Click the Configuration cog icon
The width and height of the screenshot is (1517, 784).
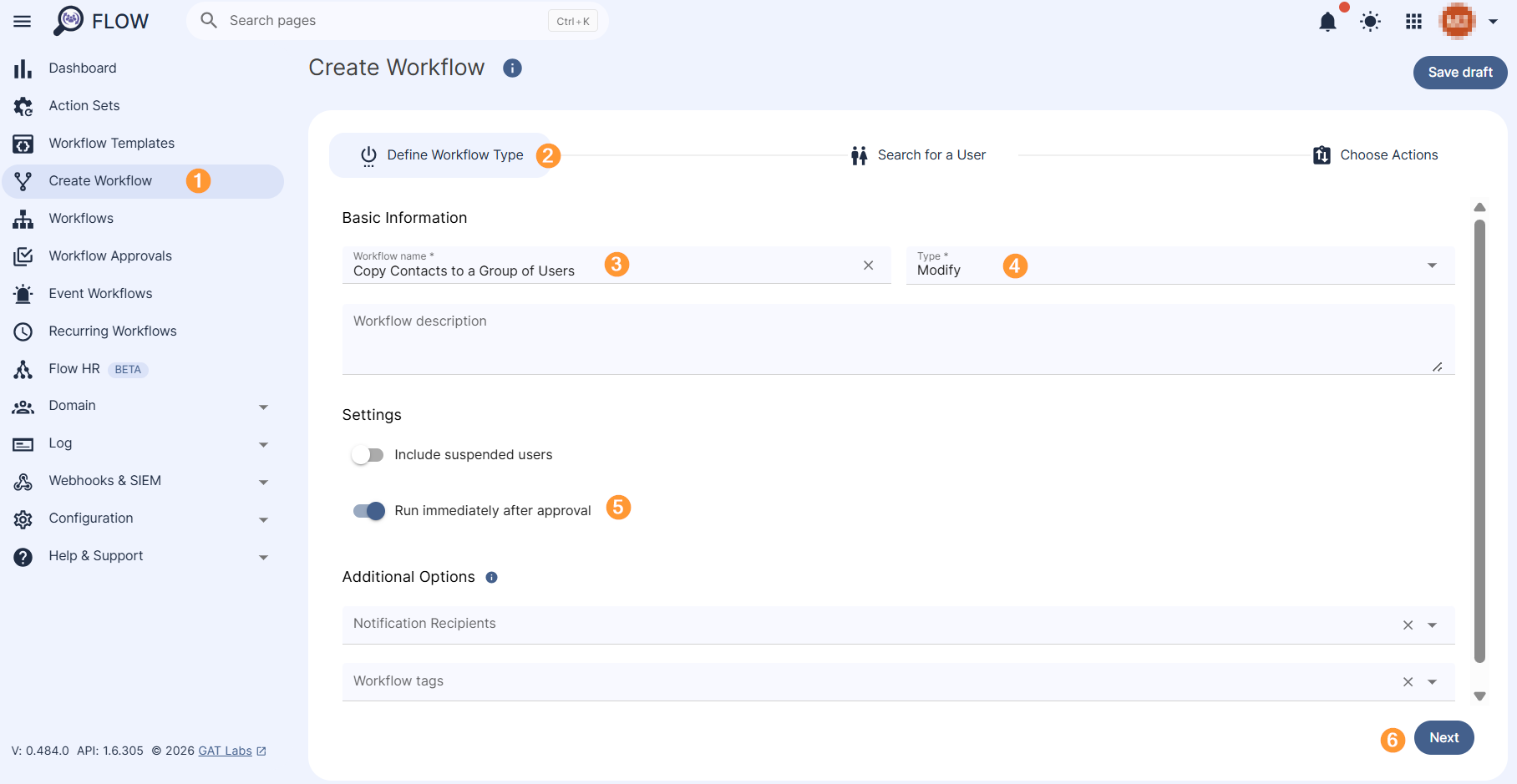[x=23, y=519]
